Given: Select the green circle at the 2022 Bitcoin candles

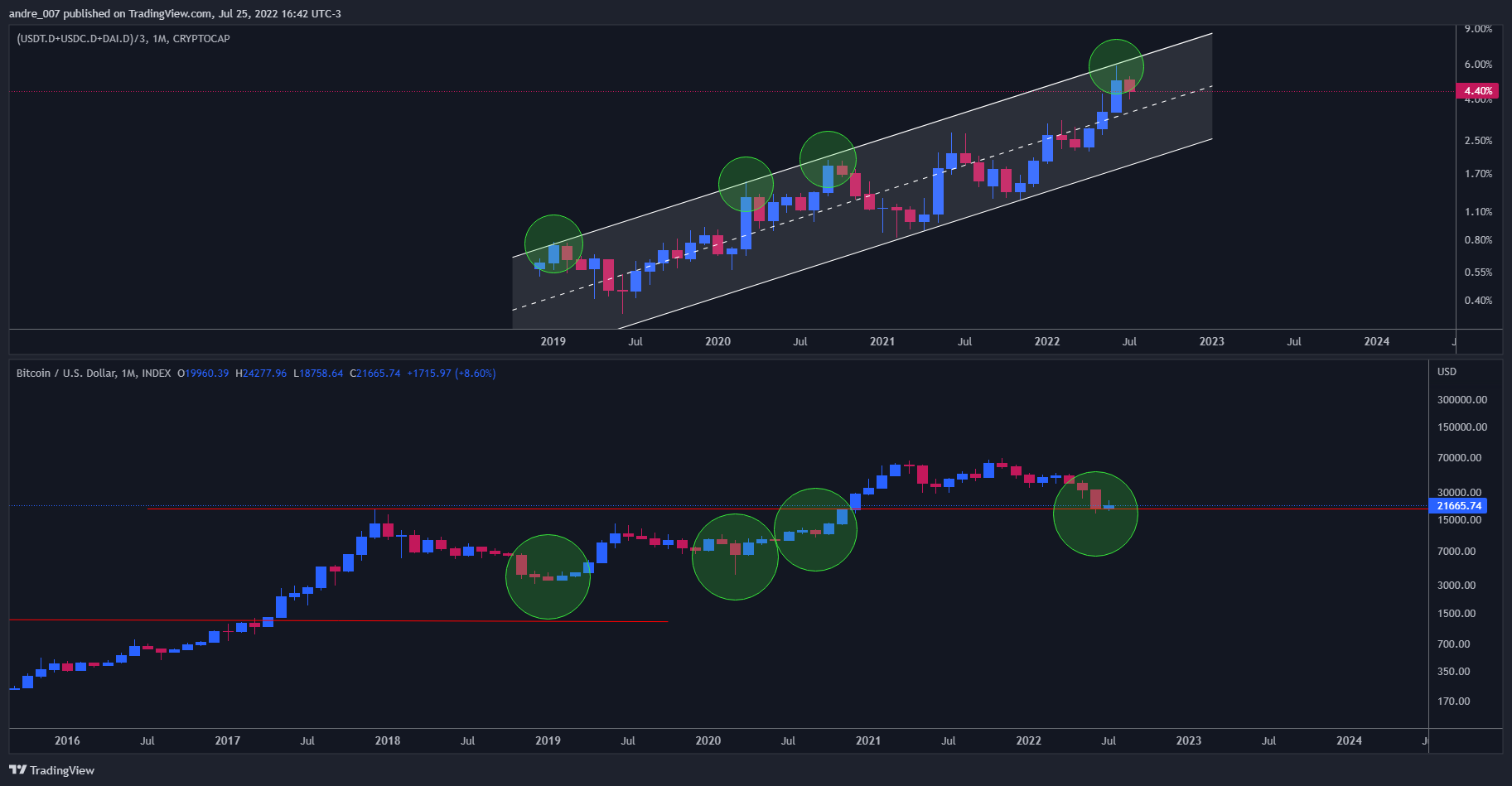Looking at the screenshot, I should tap(1095, 514).
